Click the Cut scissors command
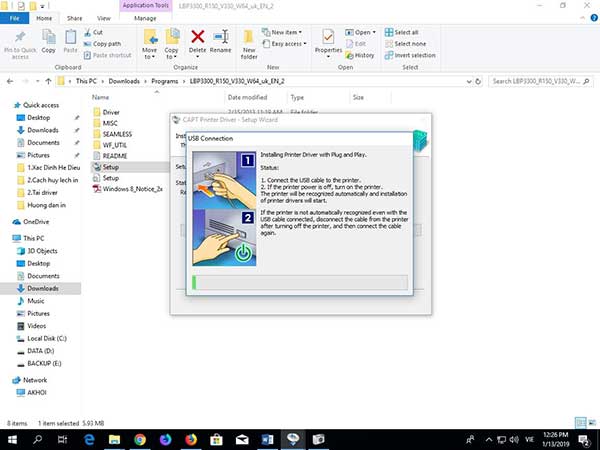Viewport: 600px width, 450px height. point(93,33)
